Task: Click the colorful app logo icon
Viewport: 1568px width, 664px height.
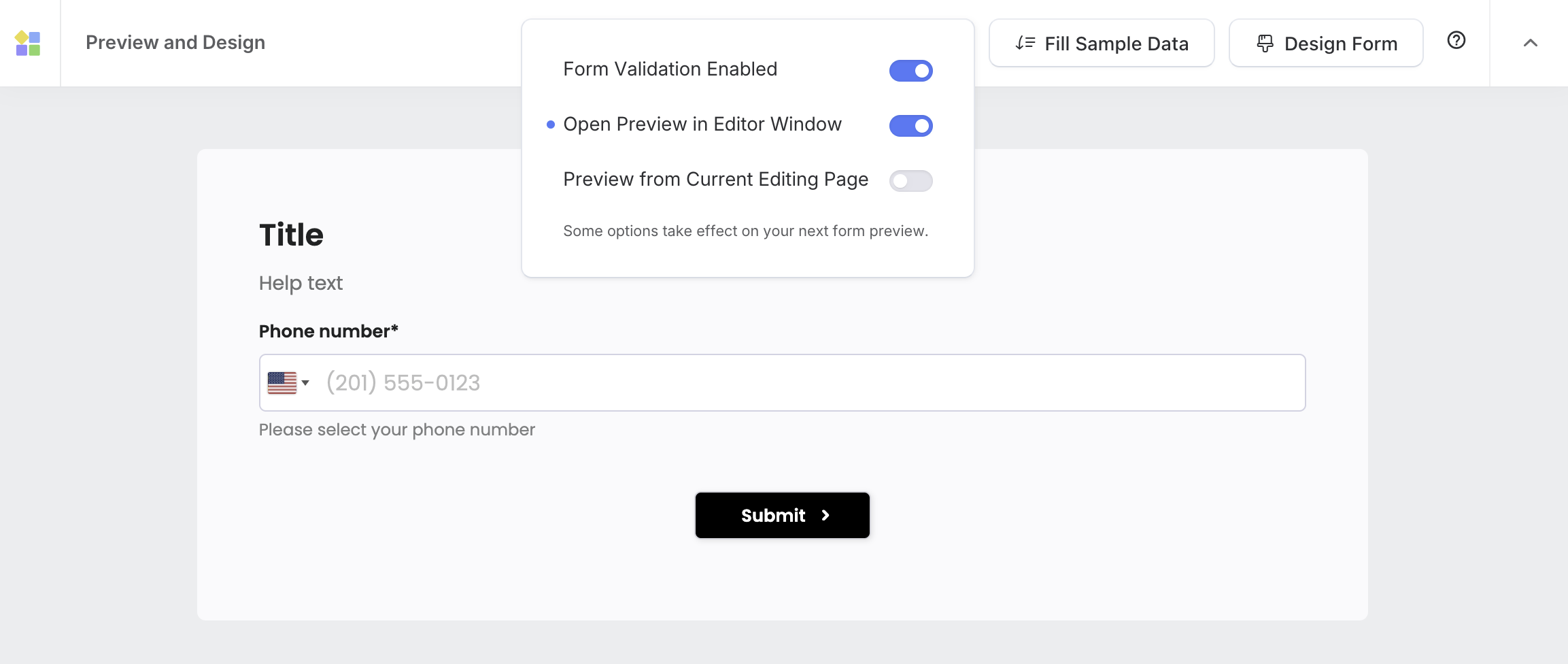Action: click(28, 44)
